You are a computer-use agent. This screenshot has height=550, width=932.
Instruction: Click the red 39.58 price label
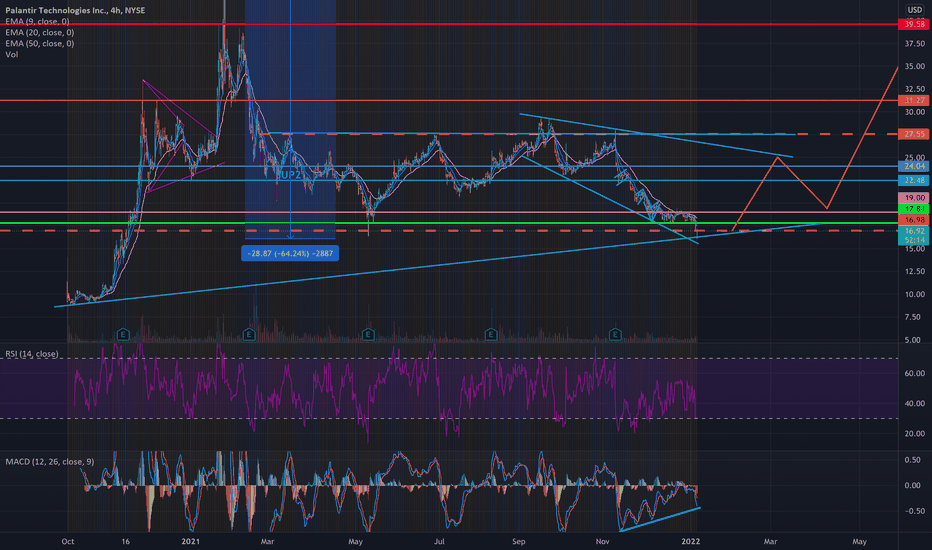(914, 24)
